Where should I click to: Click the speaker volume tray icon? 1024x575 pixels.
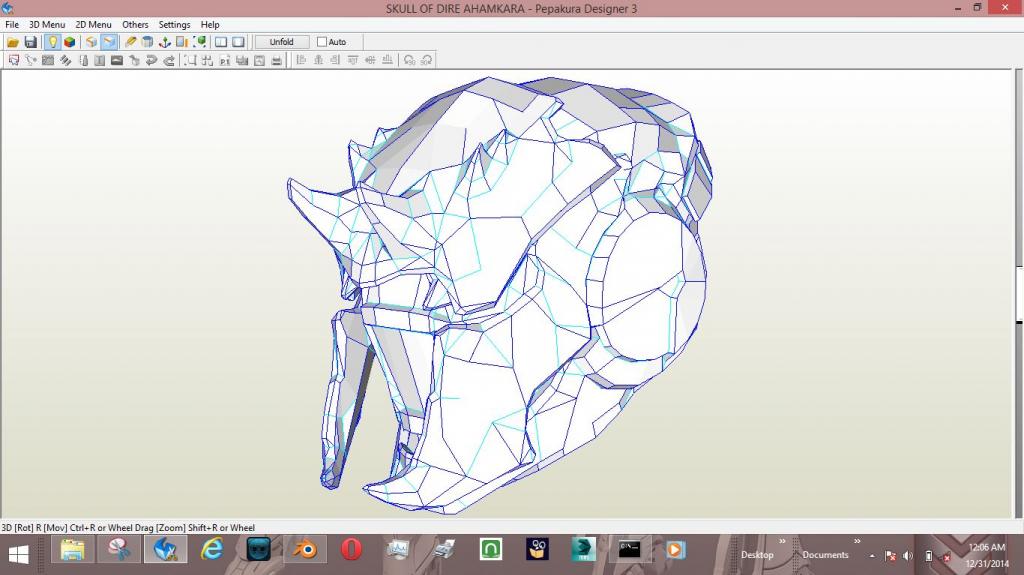pos(908,556)
